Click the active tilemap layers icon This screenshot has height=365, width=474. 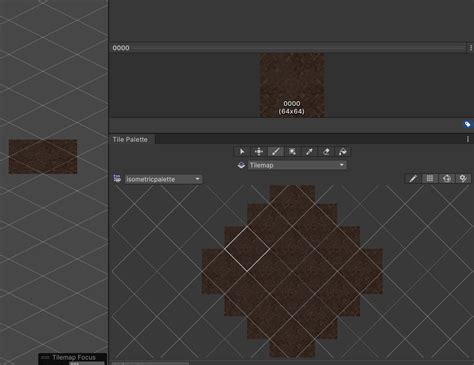pos(241,165)
